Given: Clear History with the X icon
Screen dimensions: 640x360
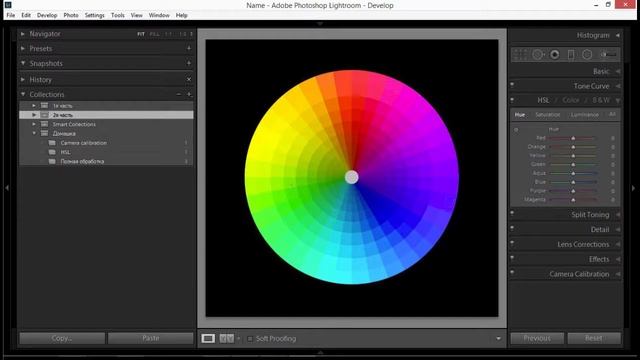Looking at the screenshot, I should tap(189, 79).
